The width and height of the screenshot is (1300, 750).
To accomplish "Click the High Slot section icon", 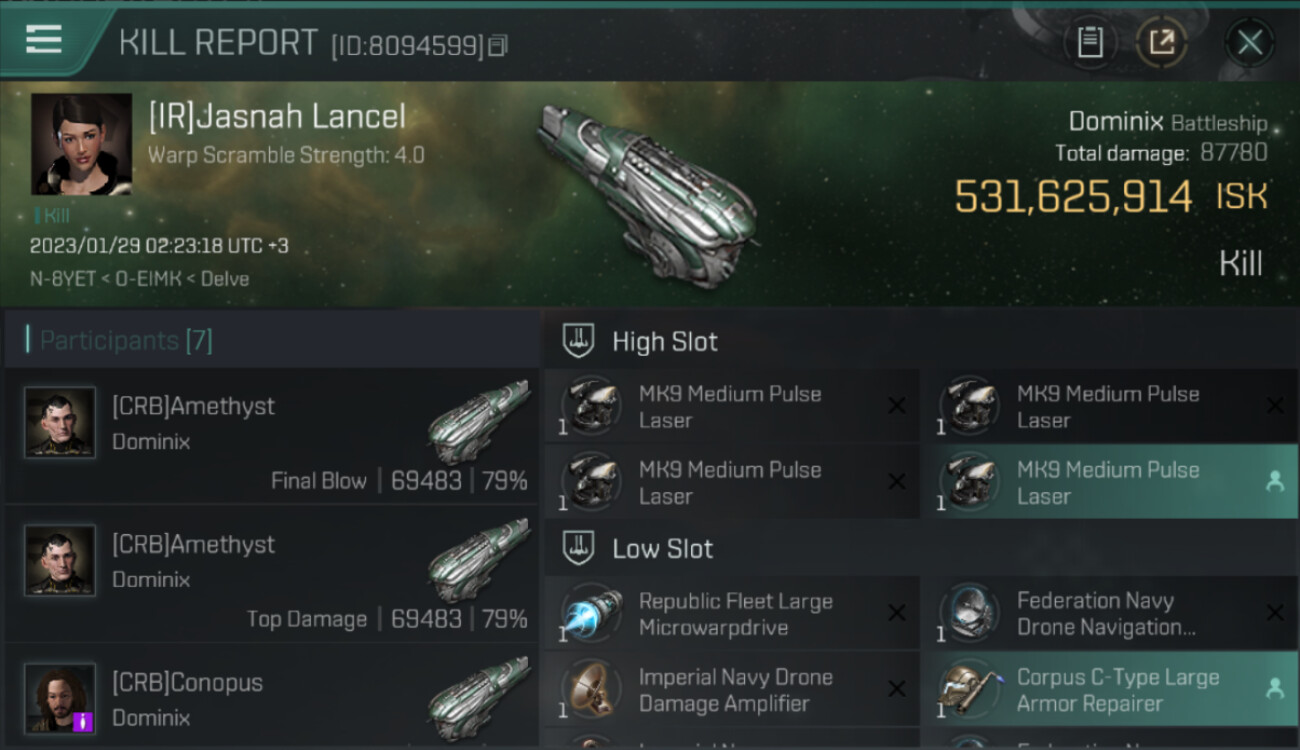I will (x=579, y=341).
